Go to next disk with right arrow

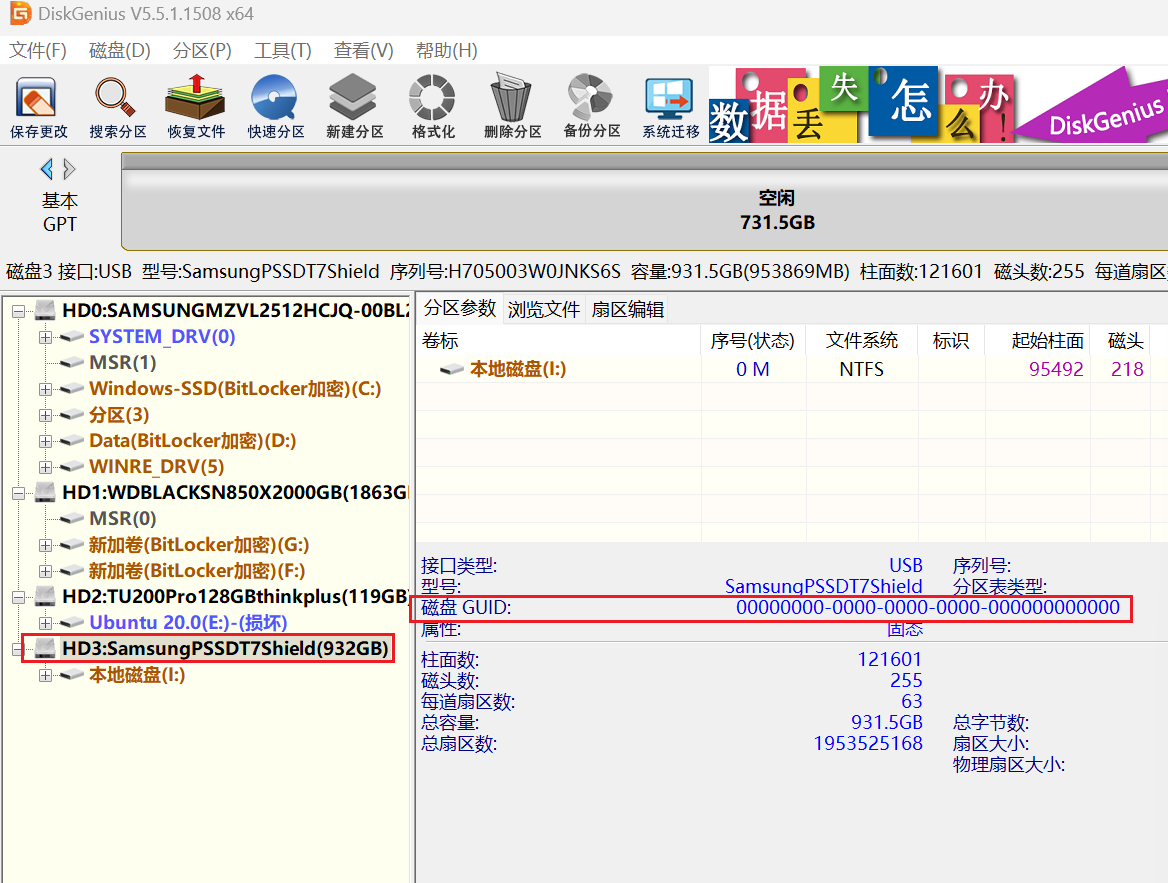tap(69, 169)
